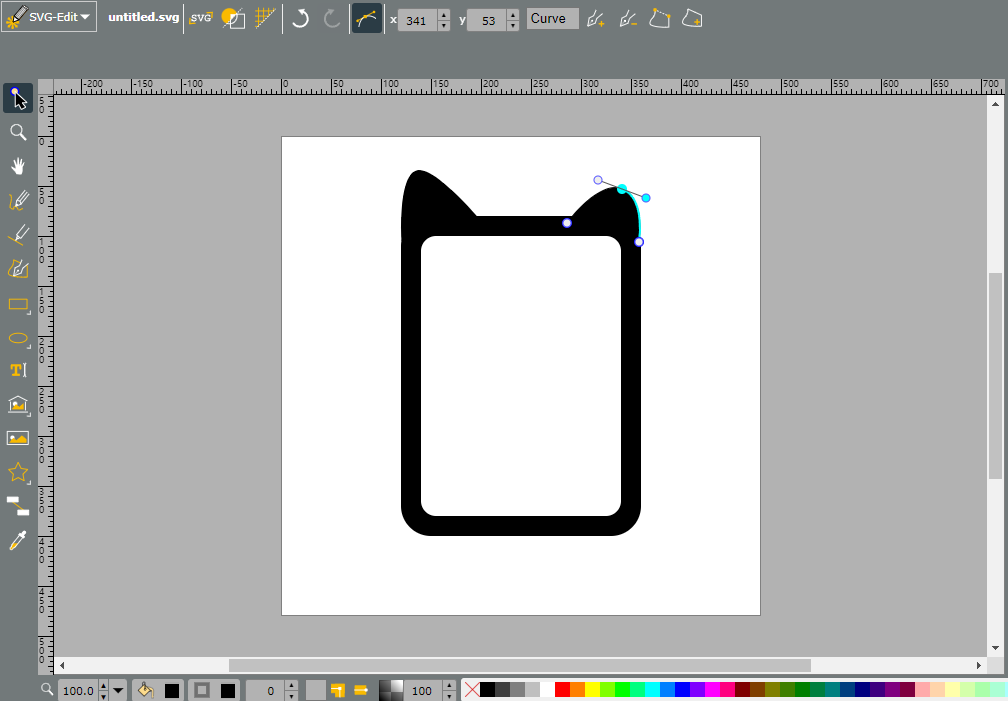Select the Text tool

18,370
